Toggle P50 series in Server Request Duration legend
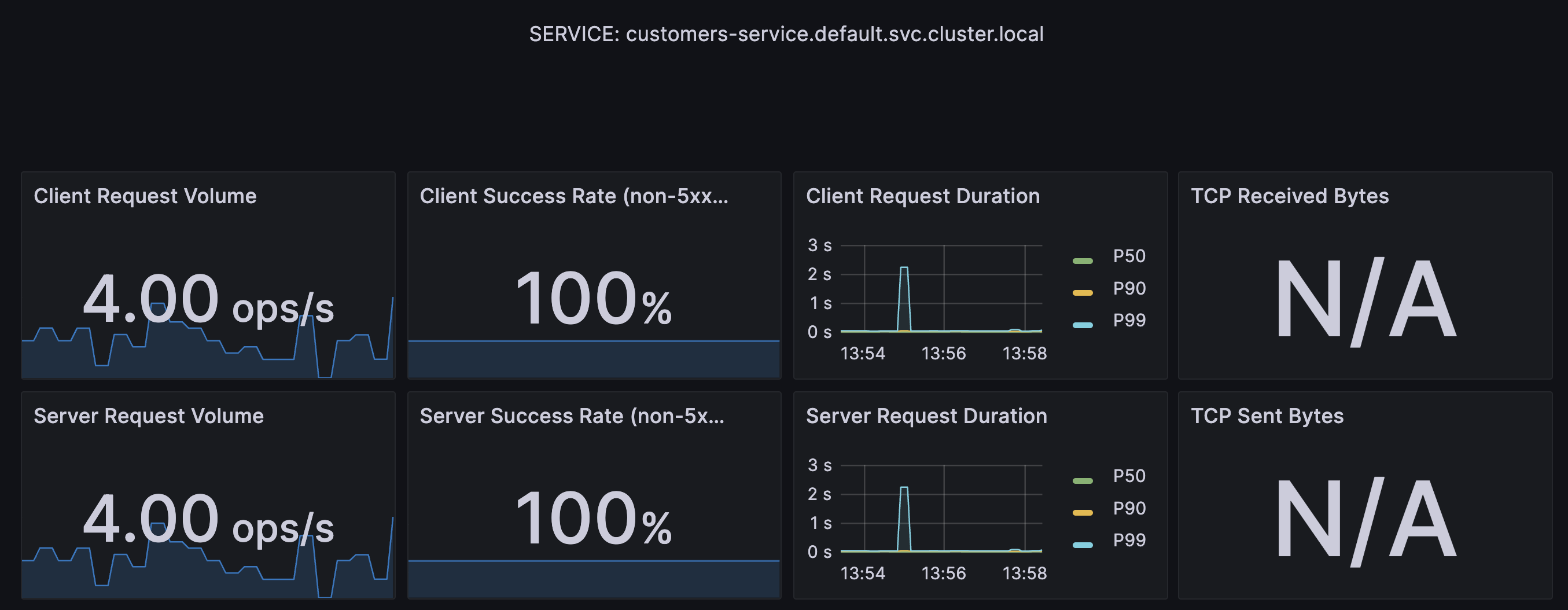This screenshot has height=610, width=1568. point(1129,476)
